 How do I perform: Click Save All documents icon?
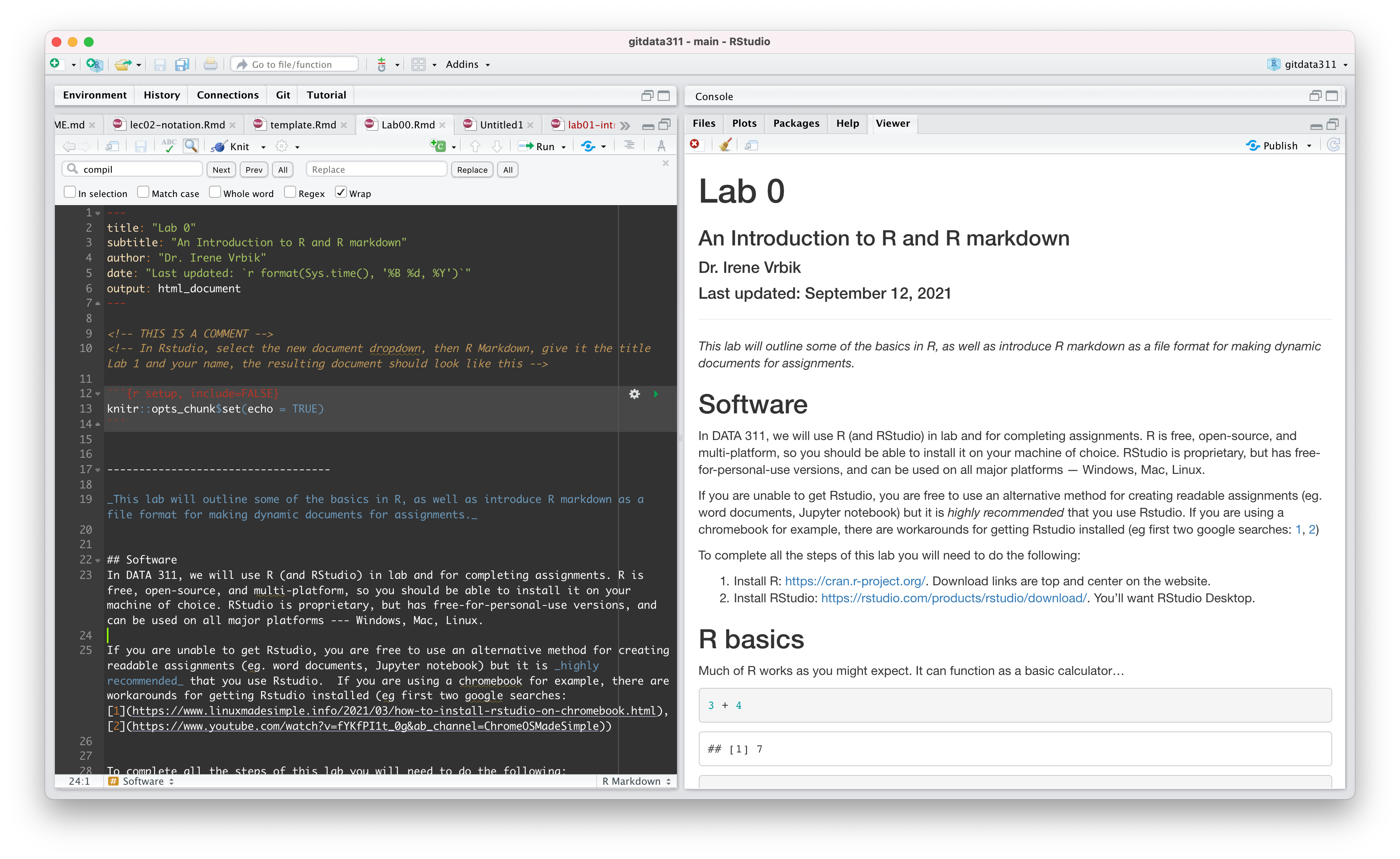click(x=182, y=65)
